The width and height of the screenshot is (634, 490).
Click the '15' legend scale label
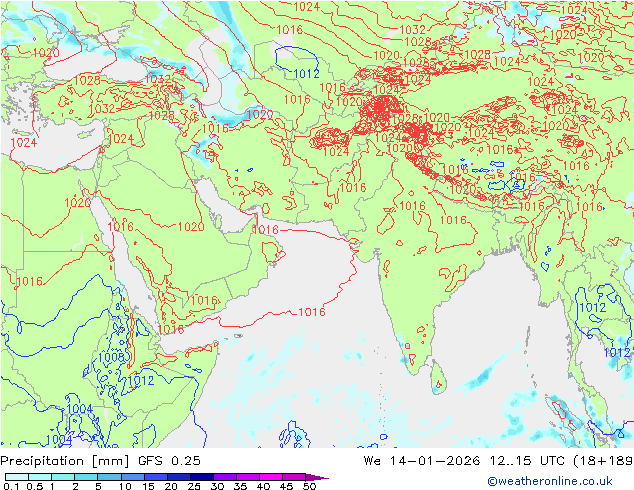coord(148,486)
